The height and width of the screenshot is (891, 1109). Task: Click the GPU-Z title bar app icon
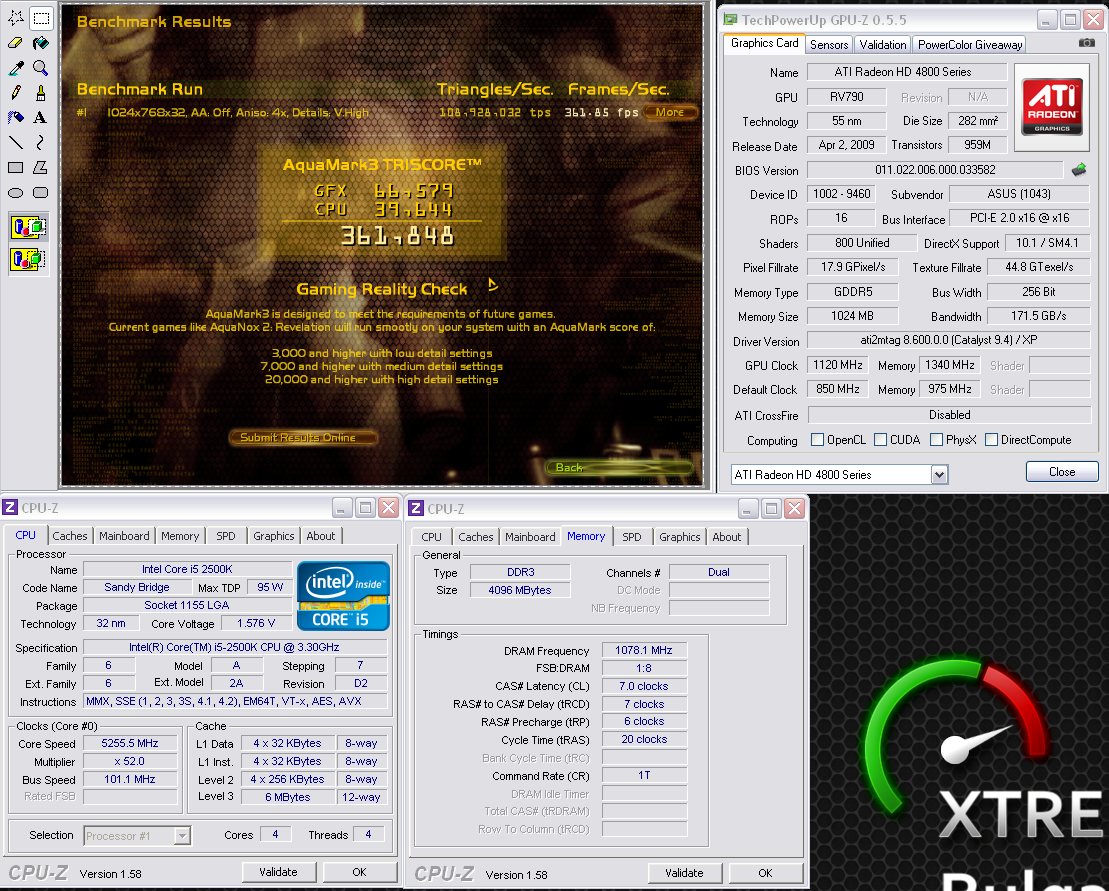pos(731,19)
